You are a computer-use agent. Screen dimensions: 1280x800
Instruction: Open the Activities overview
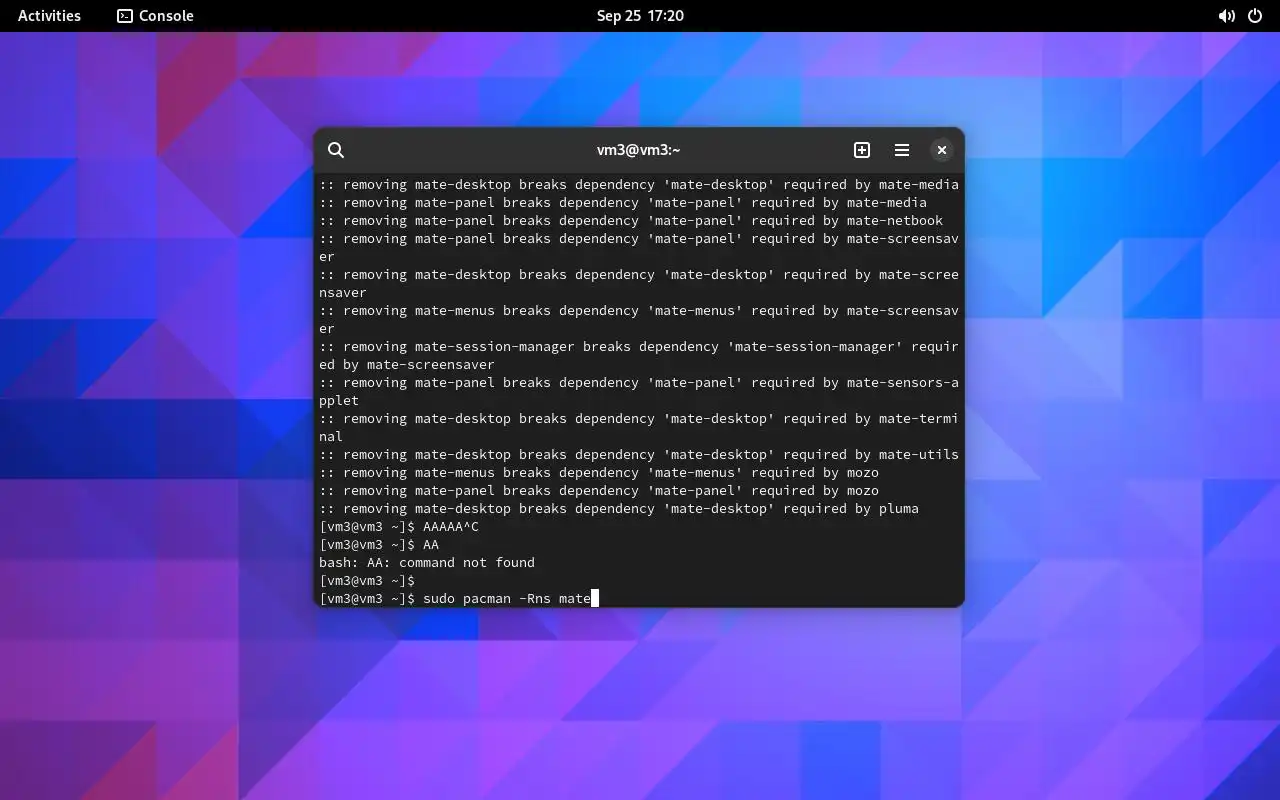coord(49,16)
